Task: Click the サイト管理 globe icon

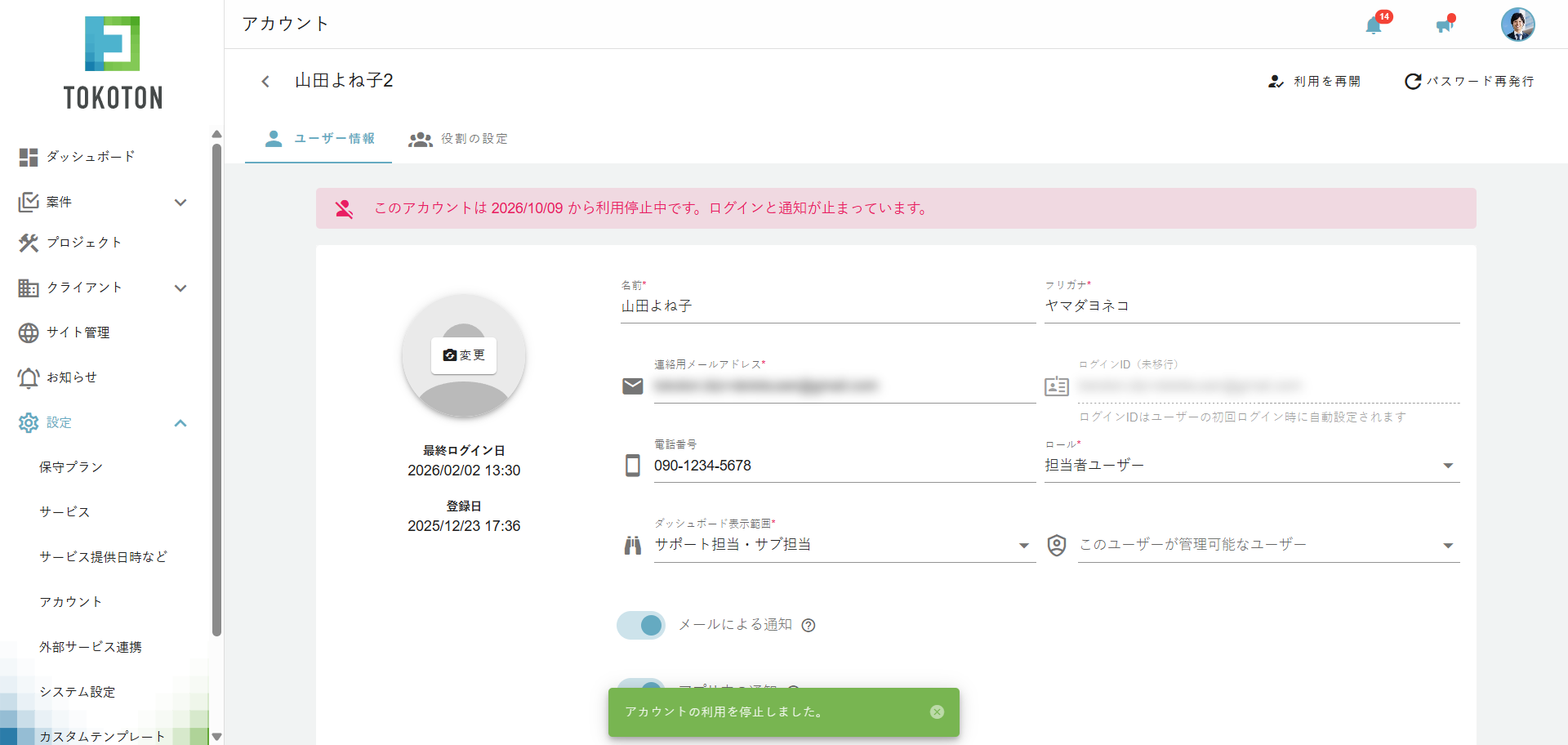Action: pos(29,332)
